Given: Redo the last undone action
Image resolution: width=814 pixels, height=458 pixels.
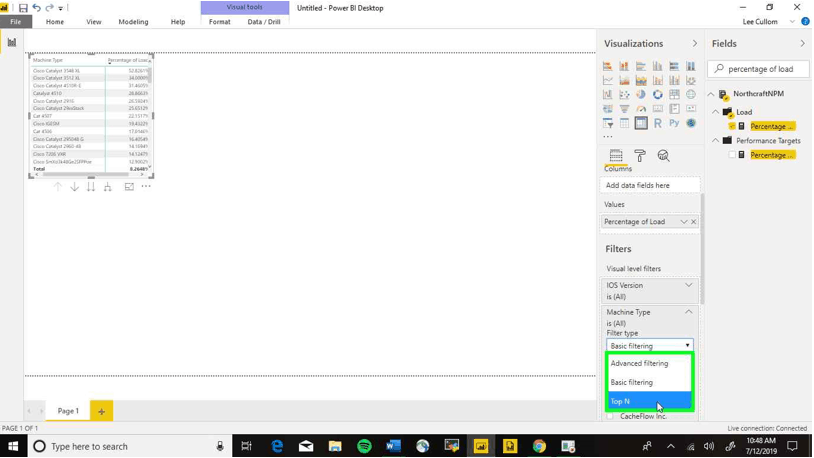Looking at the screenshot, I should pyautogui.click(x=49, y=8).
